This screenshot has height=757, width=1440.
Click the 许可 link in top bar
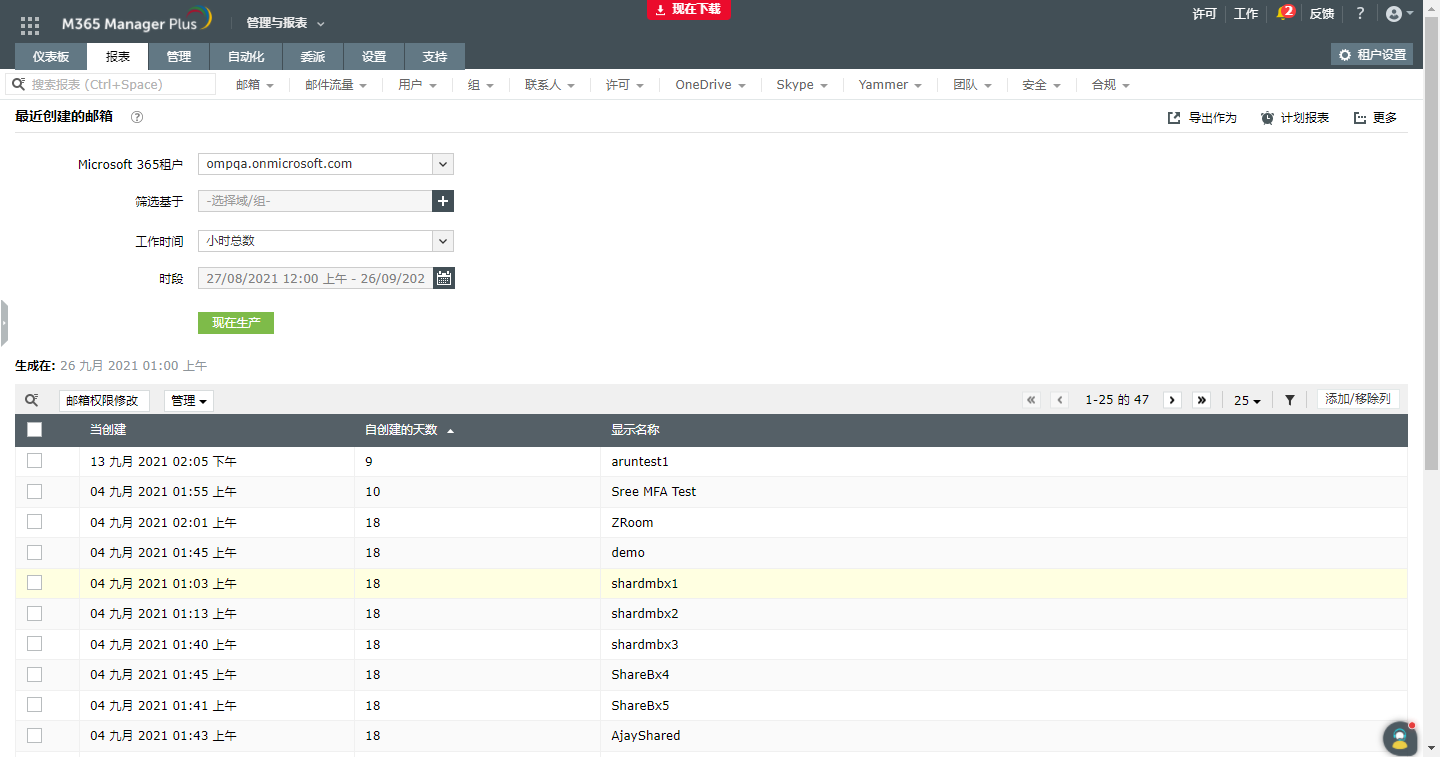point(1205,14)
